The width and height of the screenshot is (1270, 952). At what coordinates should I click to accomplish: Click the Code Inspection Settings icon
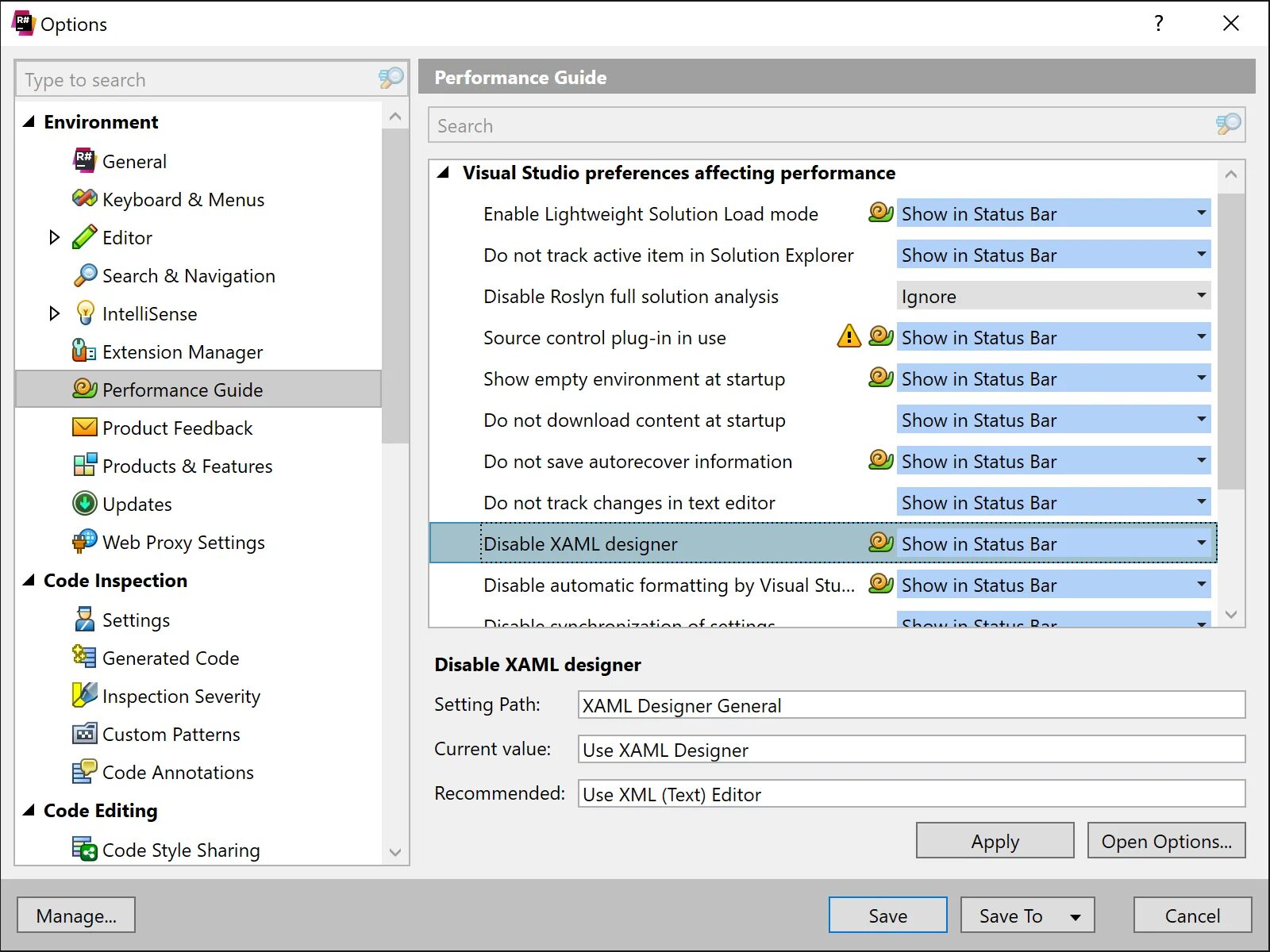84,619
